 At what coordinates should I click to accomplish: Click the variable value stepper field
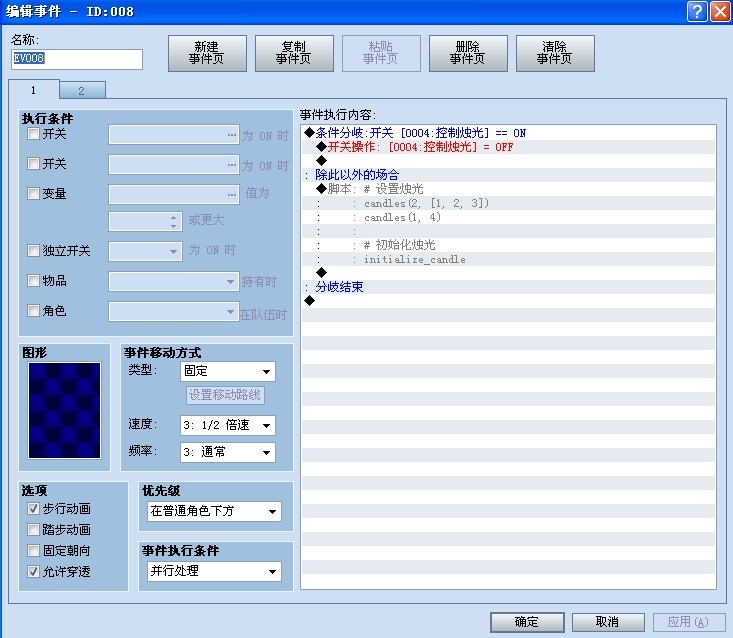pos(145,221)
